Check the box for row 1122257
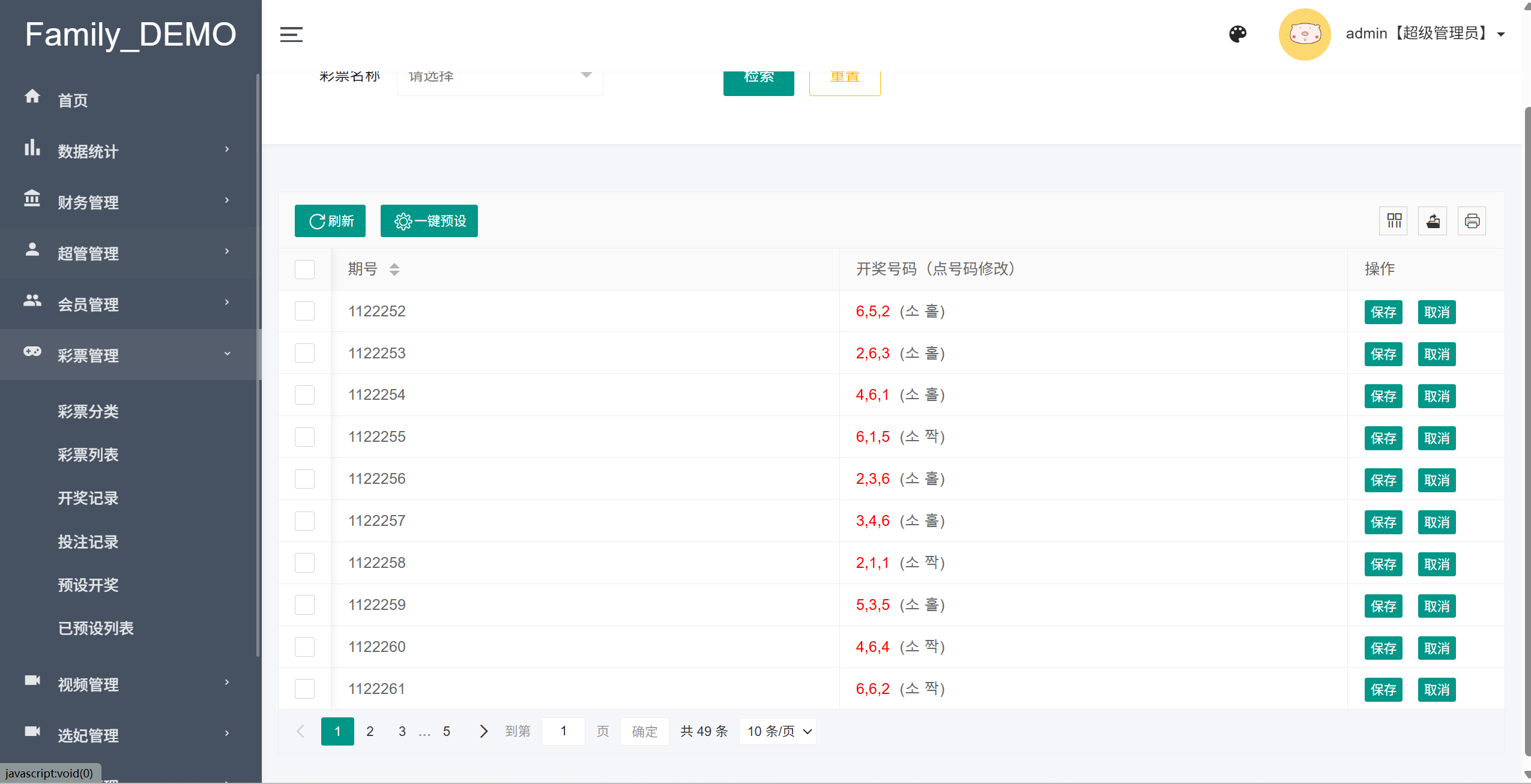Screen dimensions: 1531x784 [305, 521]
